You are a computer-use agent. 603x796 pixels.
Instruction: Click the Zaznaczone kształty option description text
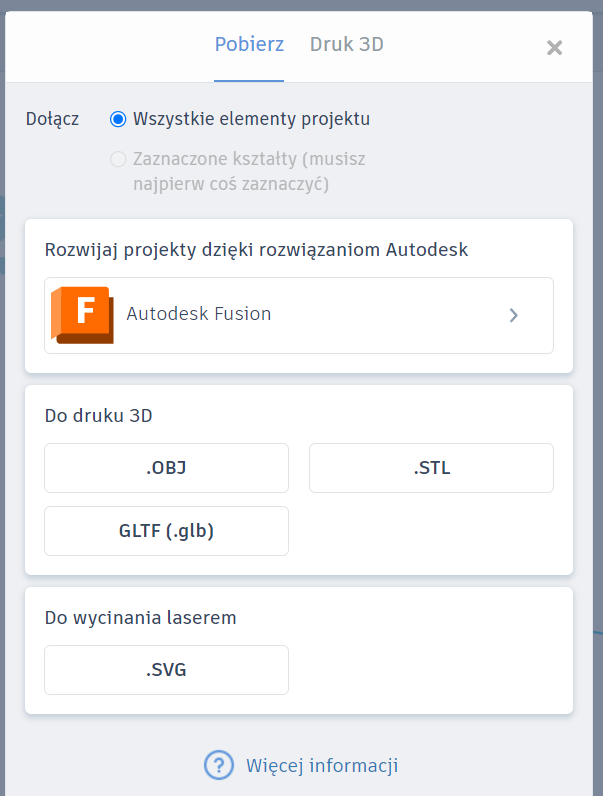pos(249,171)
